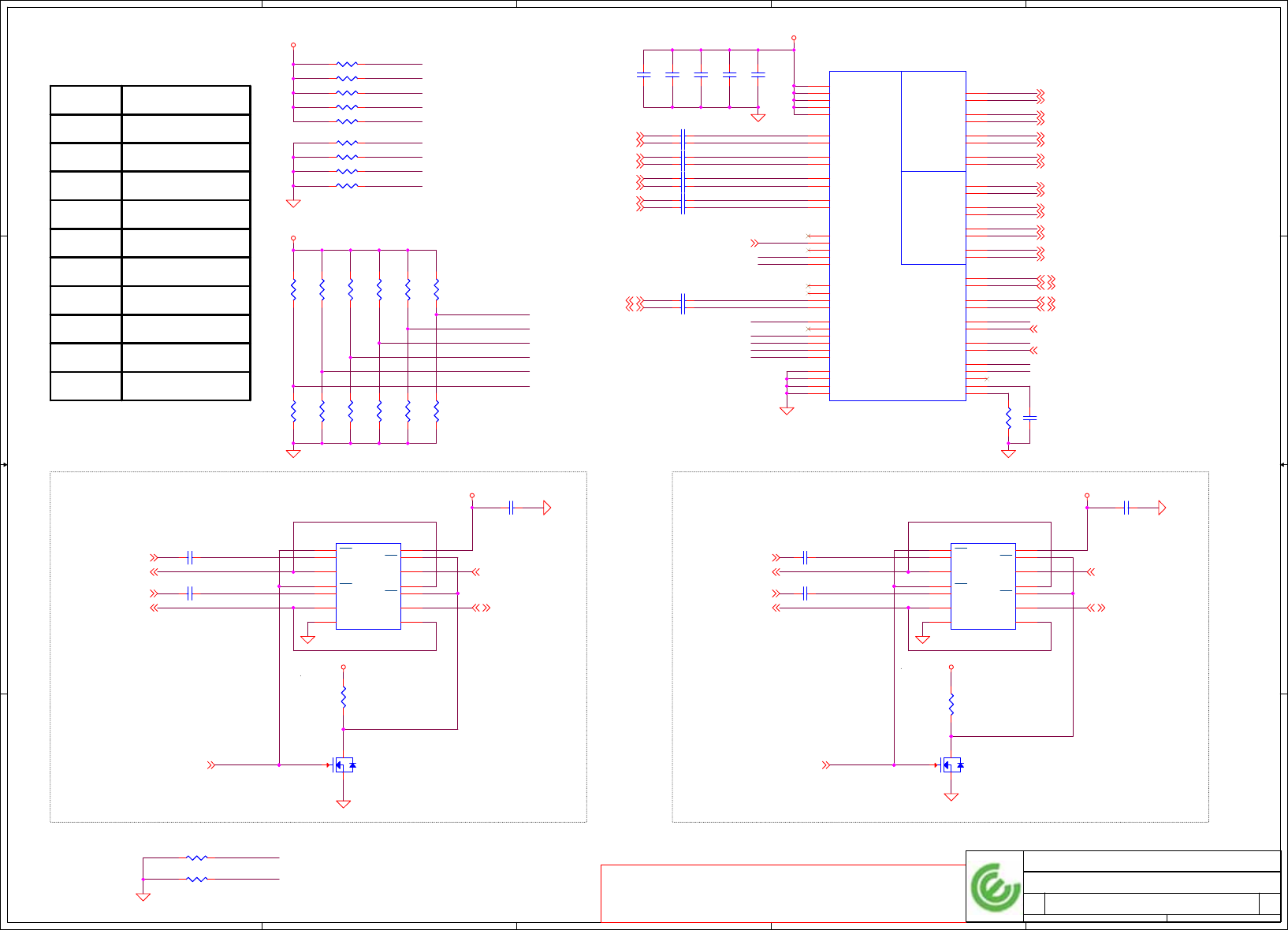Image resolution: width=1288 pixels, height=930 pixels.
Task: Select the capacitor beside power port in left dashed box
Action: [512, 508]
